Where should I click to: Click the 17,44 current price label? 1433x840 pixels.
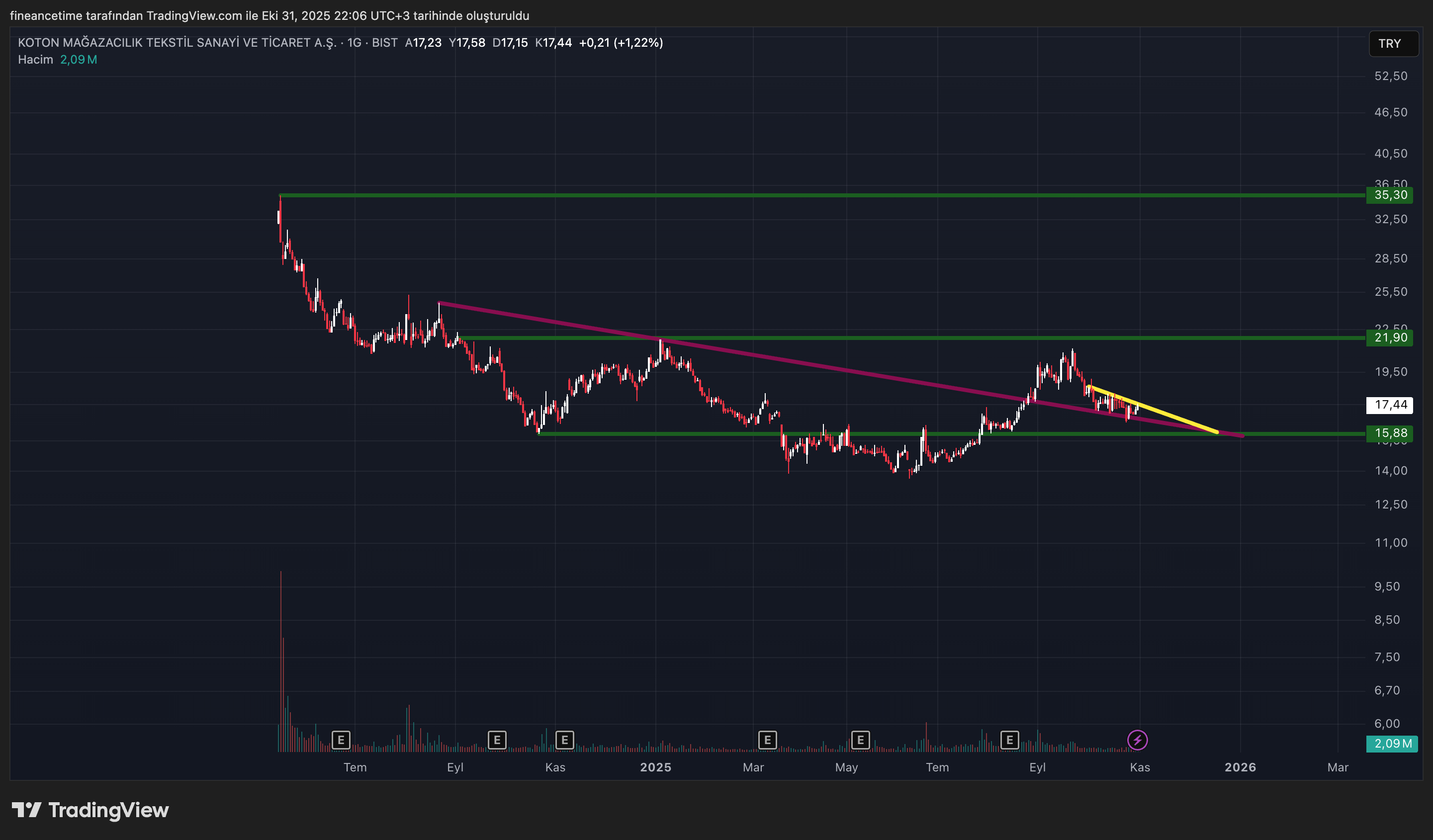coord(1390,405)
